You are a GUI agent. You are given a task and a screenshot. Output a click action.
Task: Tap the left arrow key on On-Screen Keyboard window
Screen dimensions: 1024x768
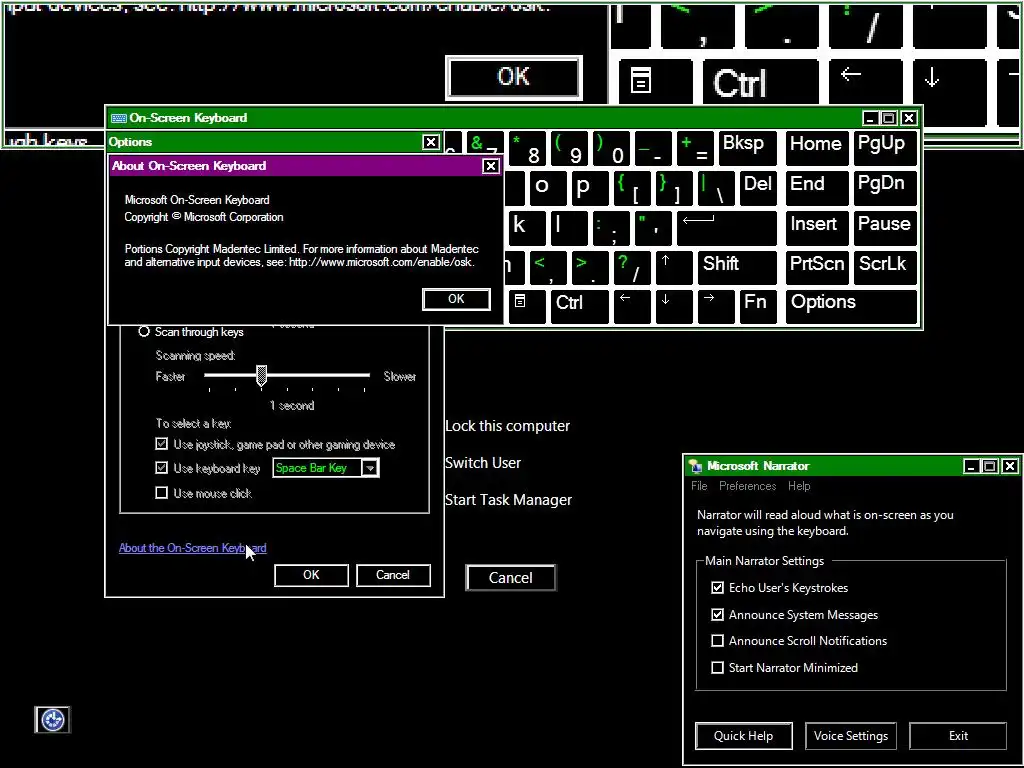[x=632, y=306]
